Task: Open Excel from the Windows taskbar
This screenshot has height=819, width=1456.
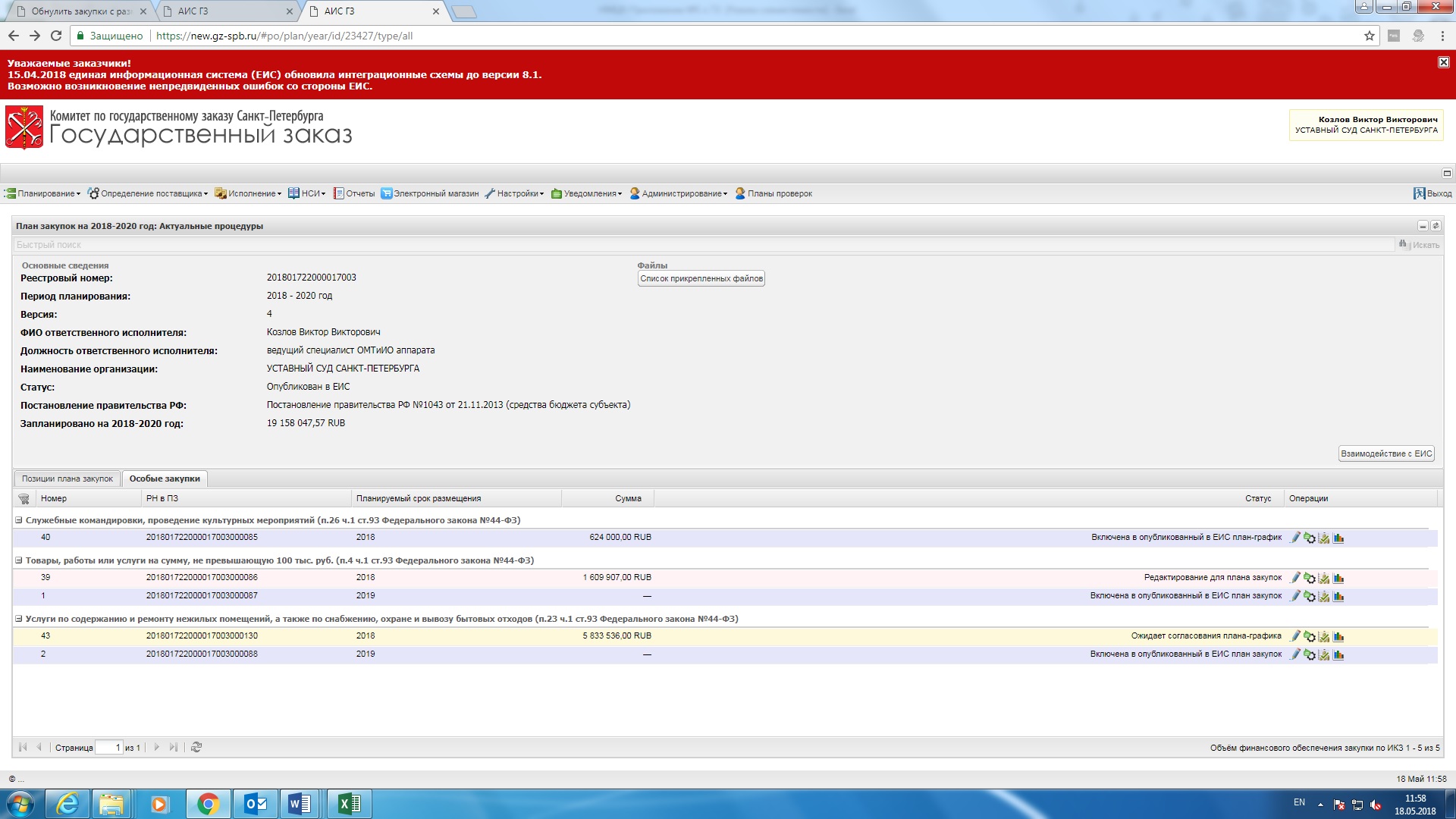Action: tap(349, 804)
